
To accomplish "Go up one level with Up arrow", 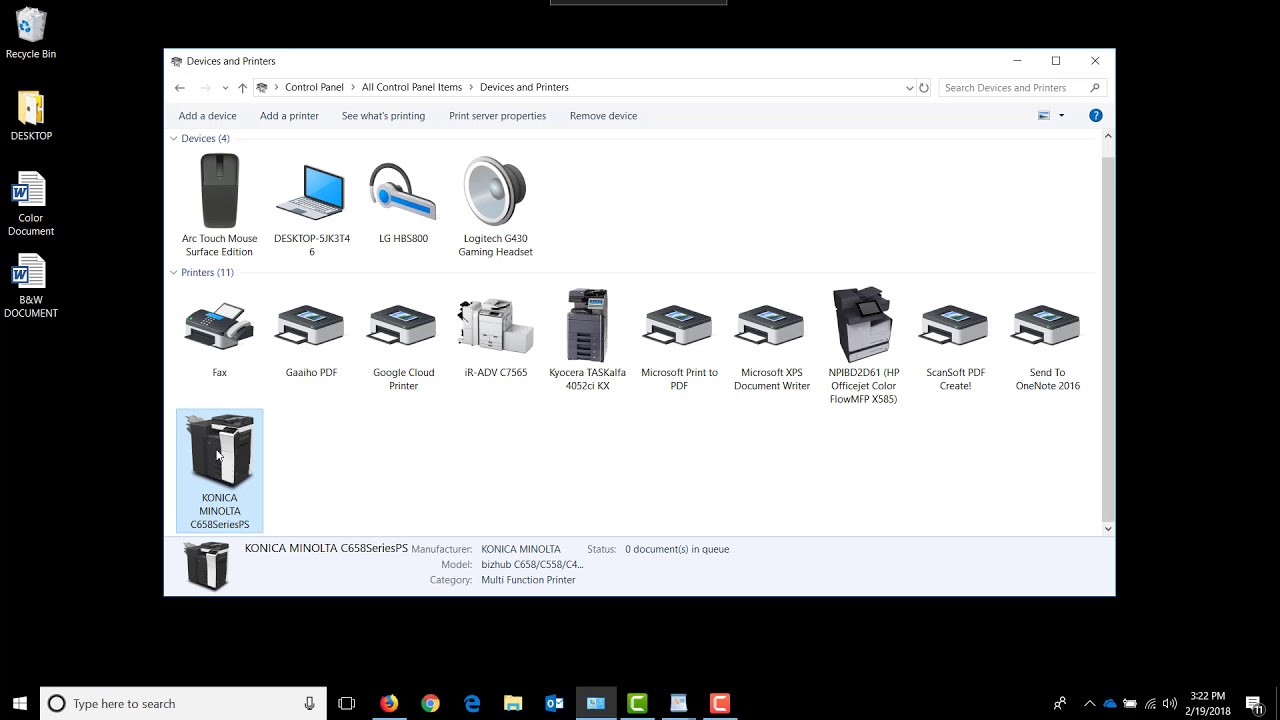I will 242,88.
